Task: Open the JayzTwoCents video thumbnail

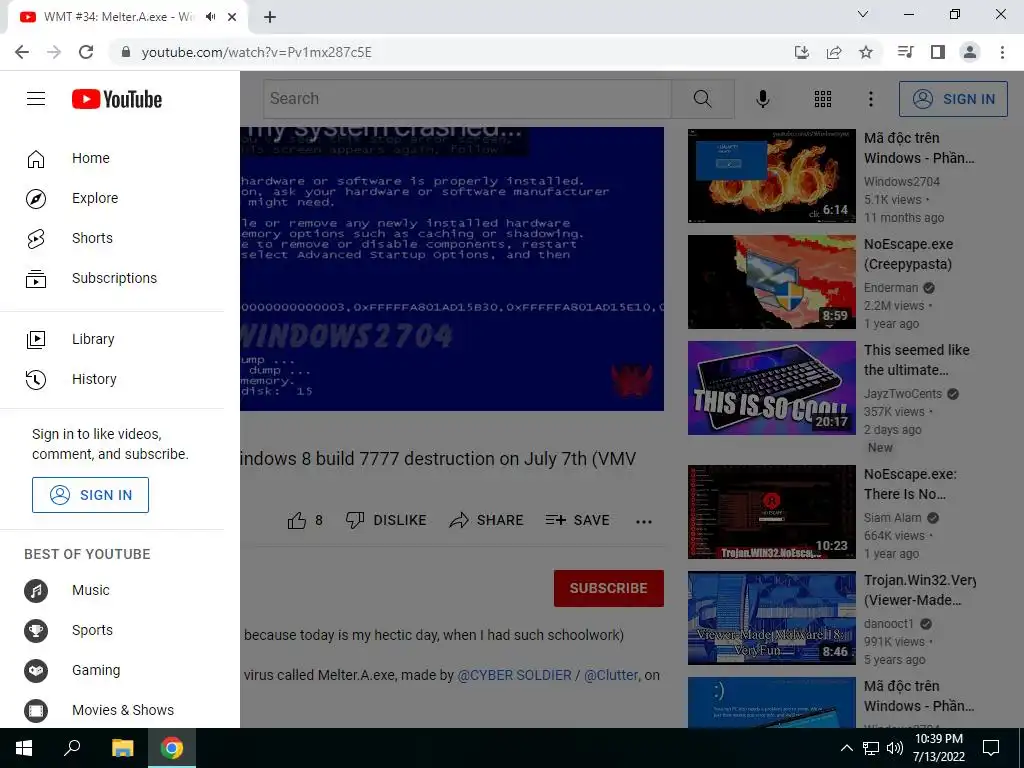Action: (x=772, y=388)
